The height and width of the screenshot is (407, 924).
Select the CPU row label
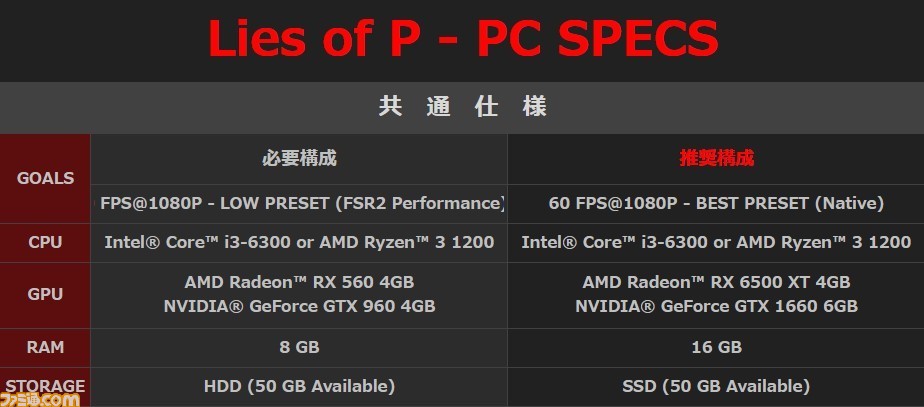45,243
